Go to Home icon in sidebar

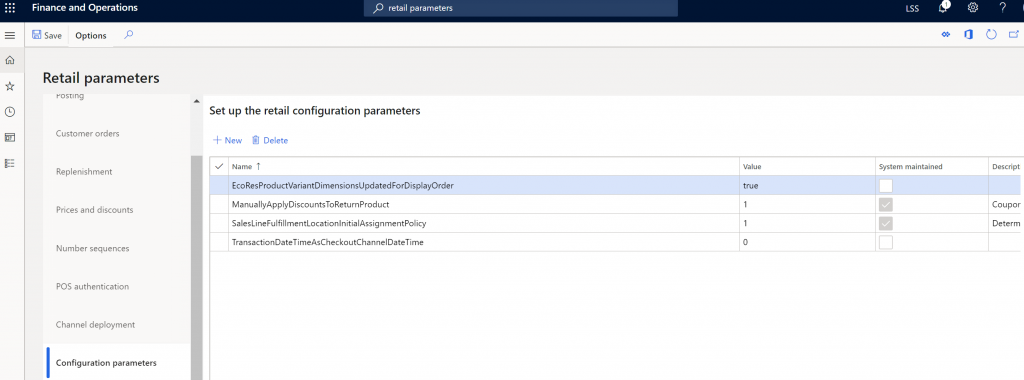point(10,61)
